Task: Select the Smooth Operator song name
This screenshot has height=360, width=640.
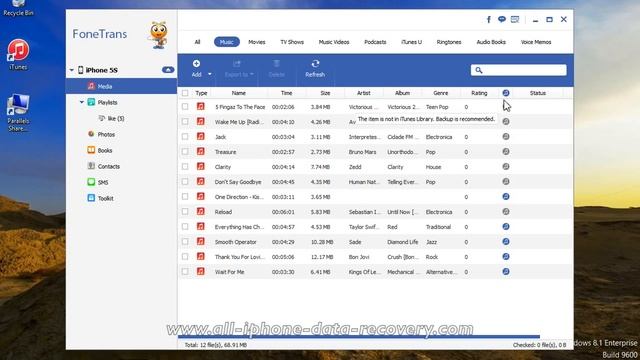Action: [236, 242]
